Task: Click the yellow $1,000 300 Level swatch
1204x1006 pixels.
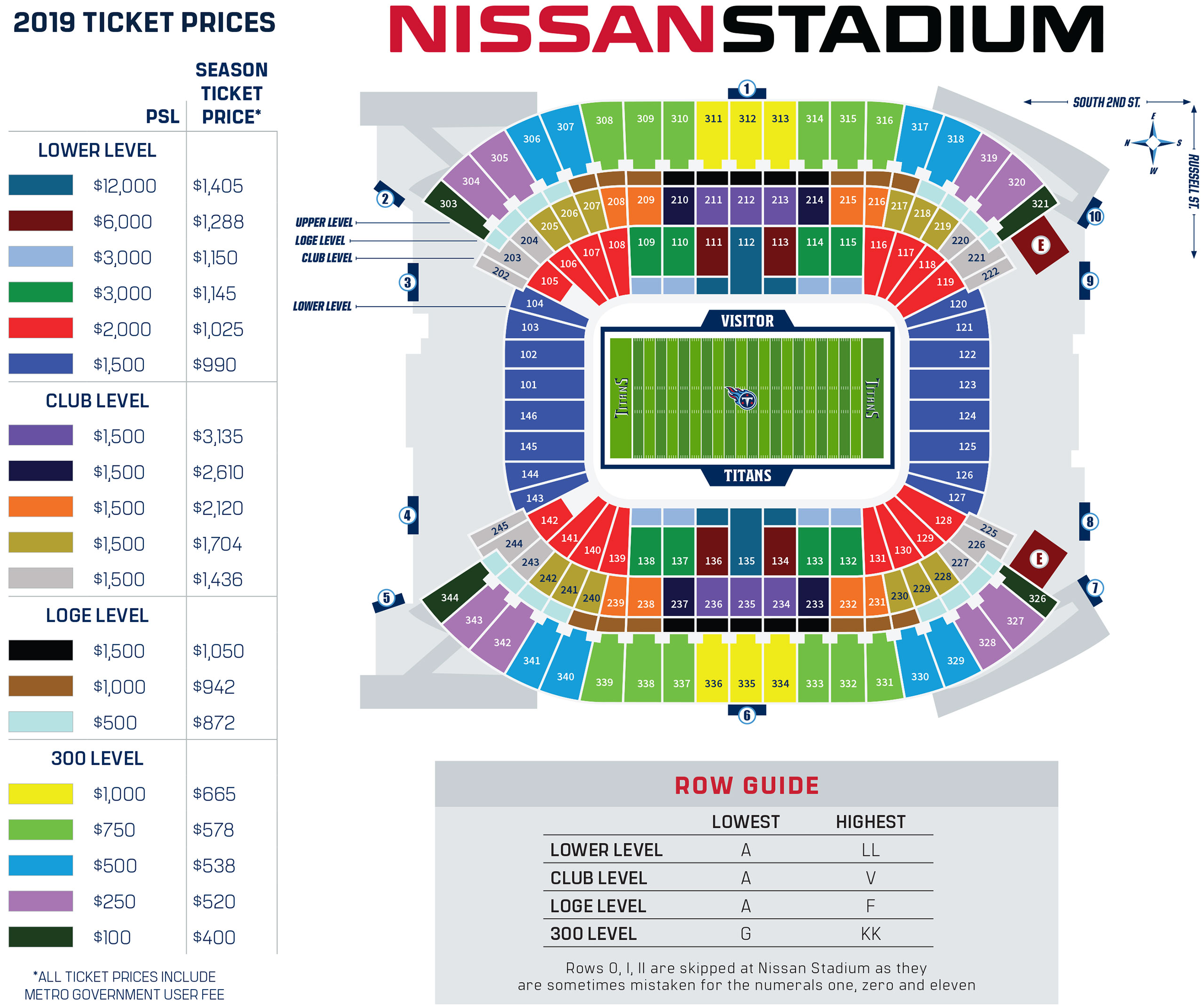Action: pos(41,794)
